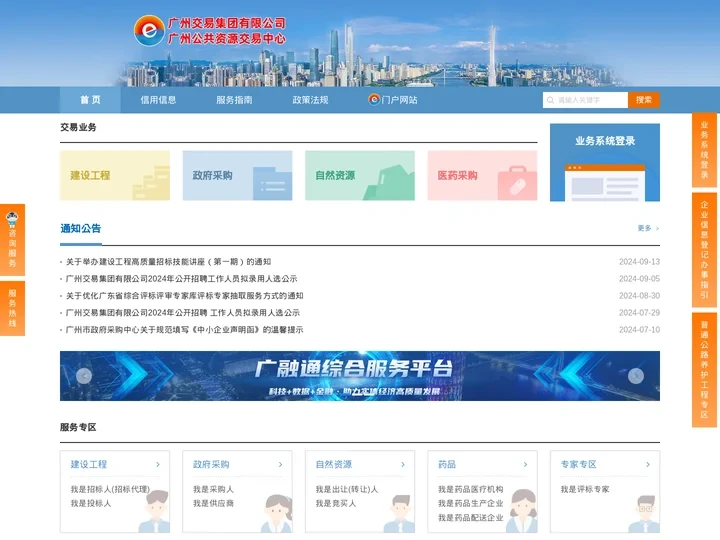
Task: Click 我是药品医疗机构 link
Action: (x=471, y=489)
